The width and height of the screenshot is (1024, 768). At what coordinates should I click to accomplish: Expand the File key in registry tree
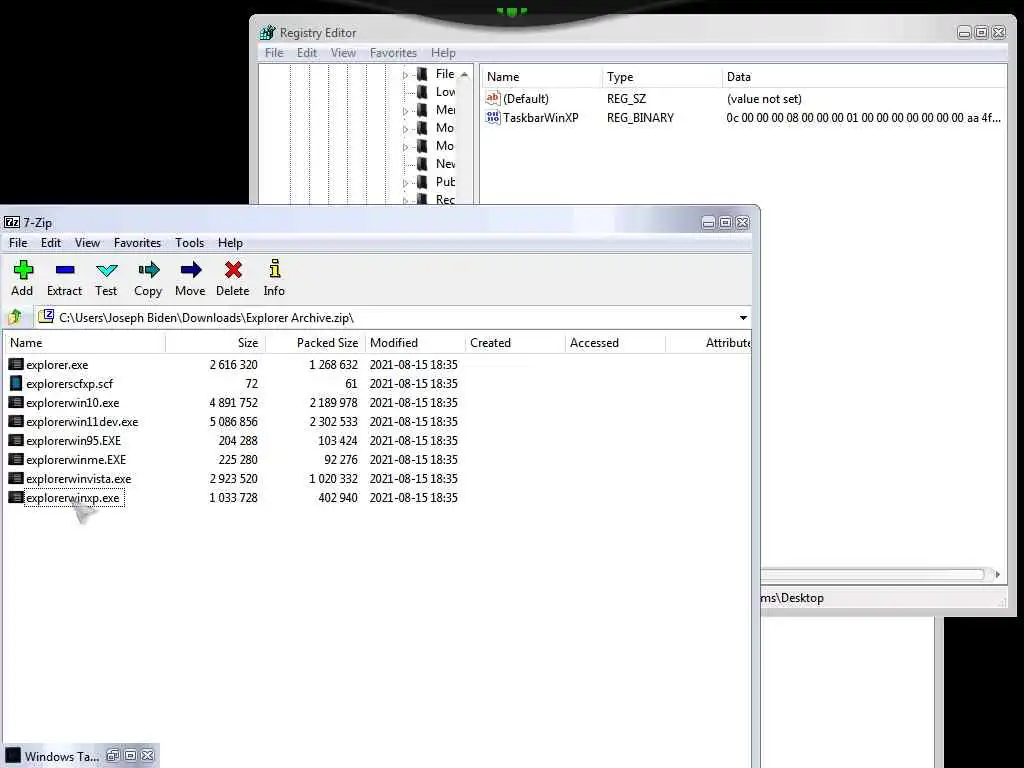[405, 75]
